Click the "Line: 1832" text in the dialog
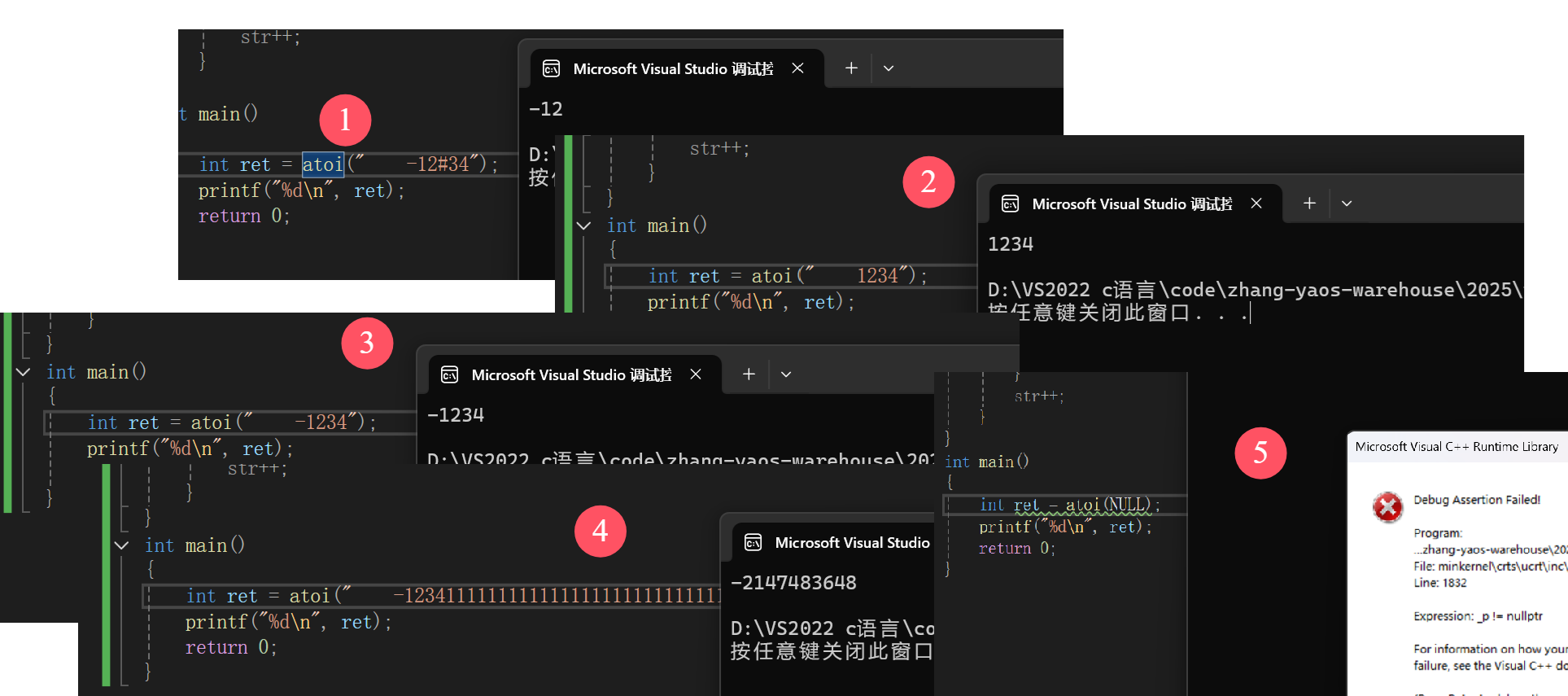 point(1440,583)
